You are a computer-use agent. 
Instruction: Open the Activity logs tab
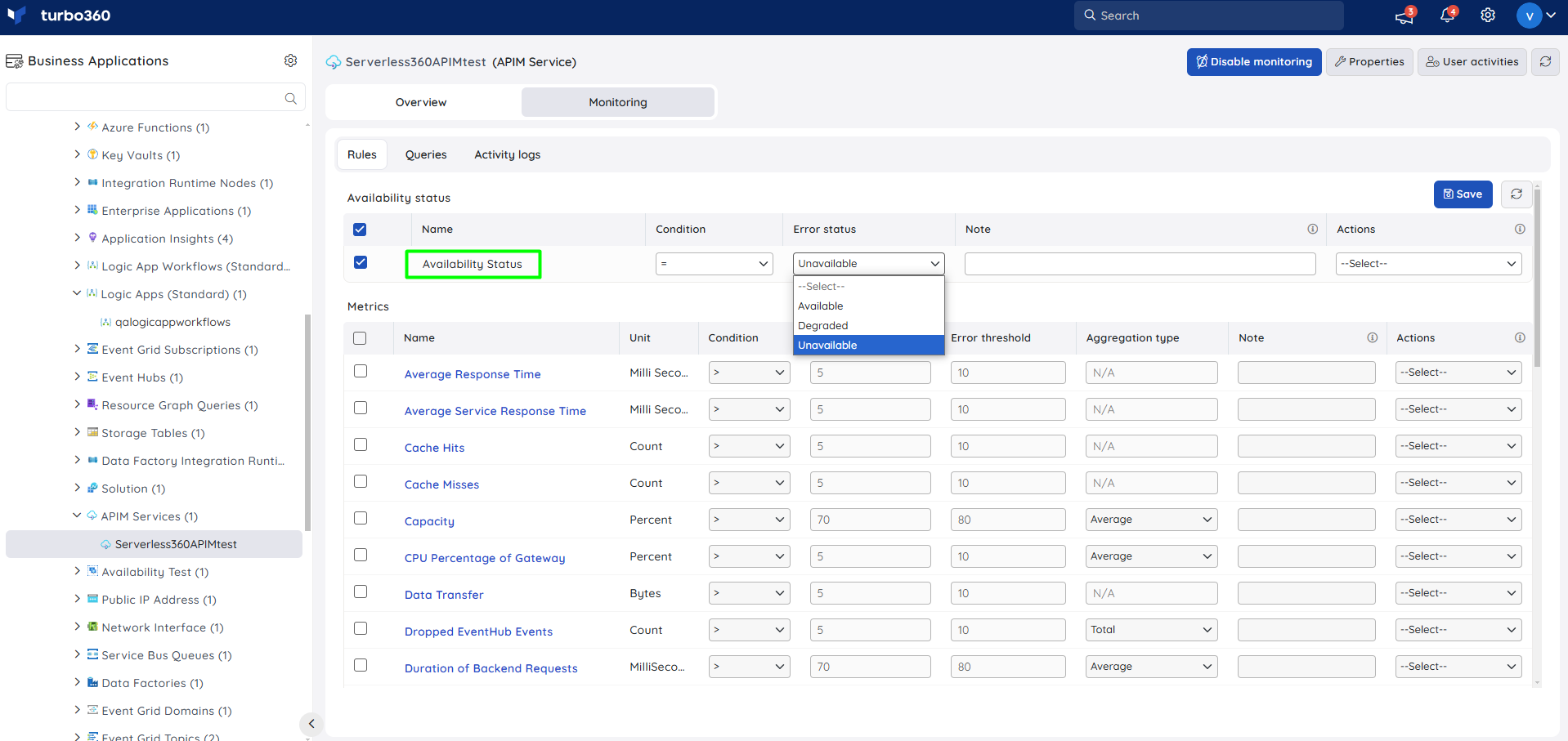(x=508, y=155)
